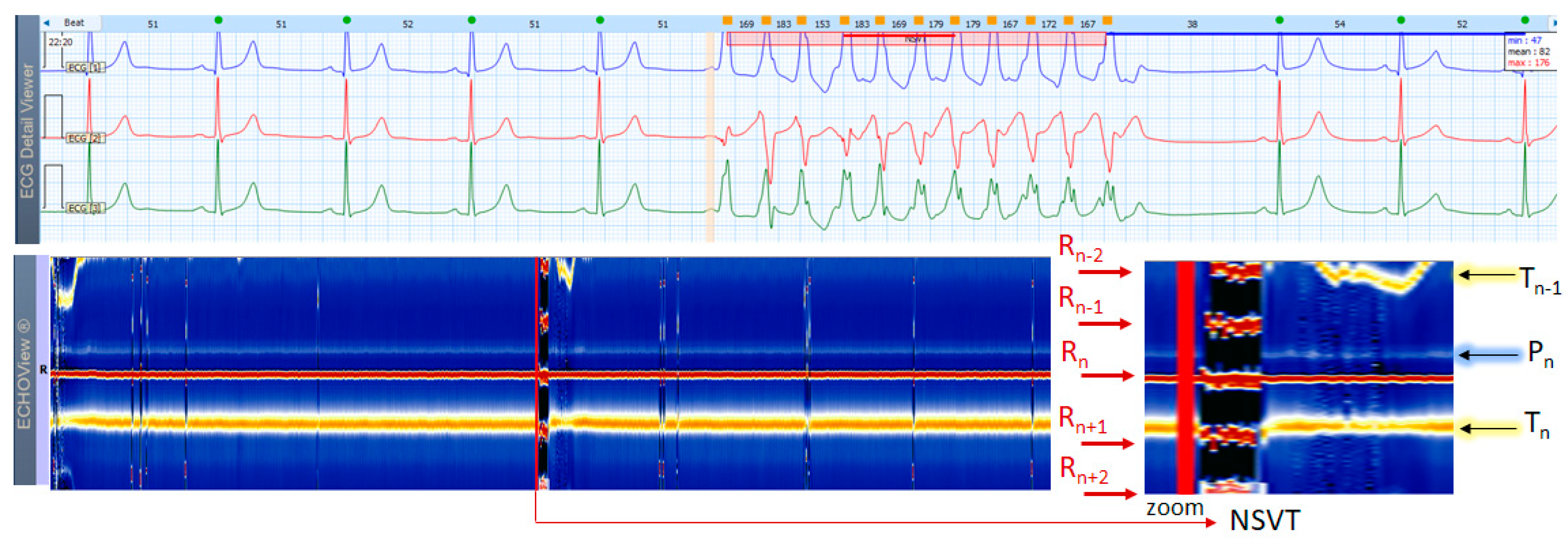Click the 38 bpm interval label
1568x549 pixels.
[x=1192, y=24]
